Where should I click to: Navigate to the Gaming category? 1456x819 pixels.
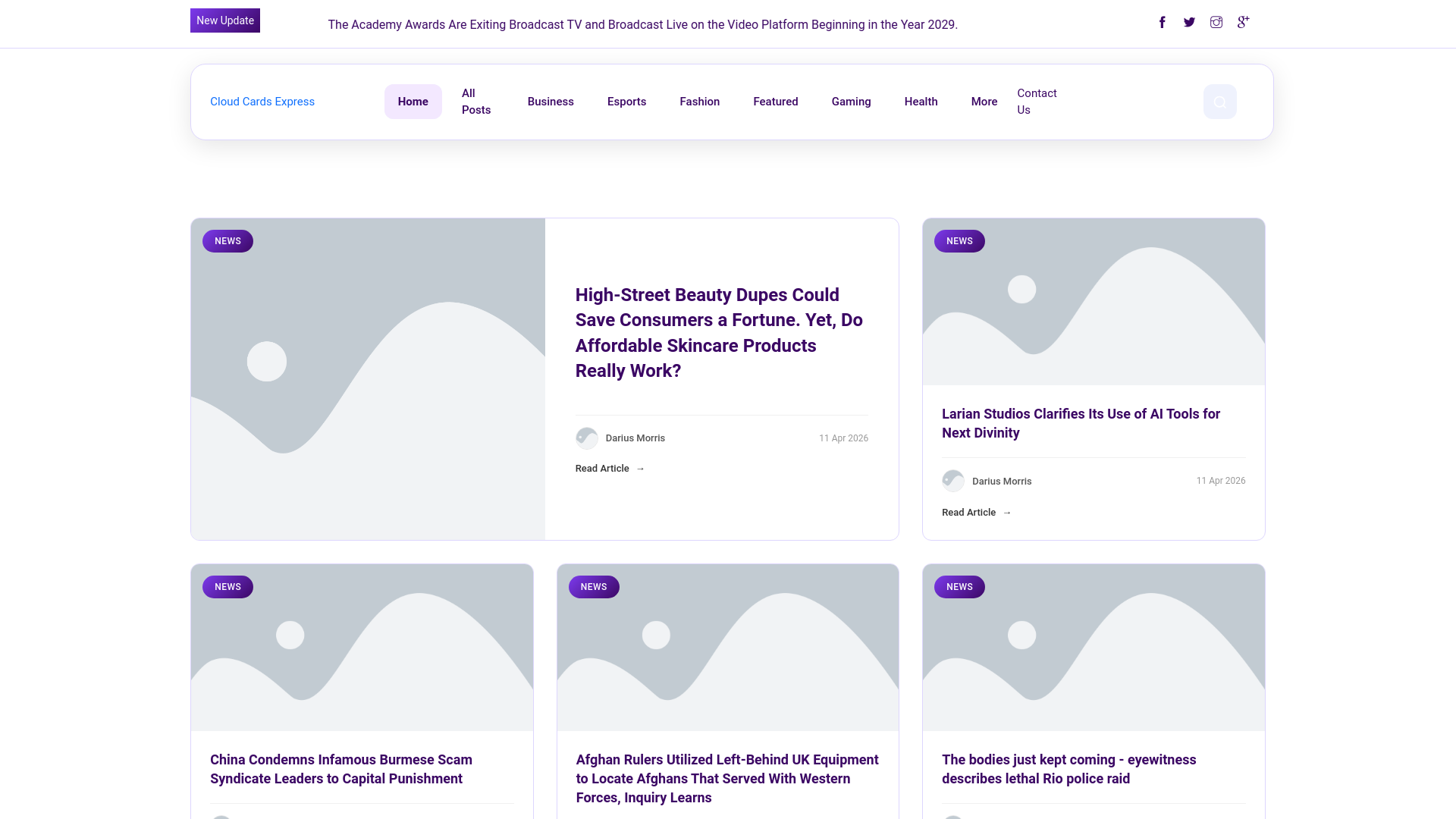click(x=851, y=102)
